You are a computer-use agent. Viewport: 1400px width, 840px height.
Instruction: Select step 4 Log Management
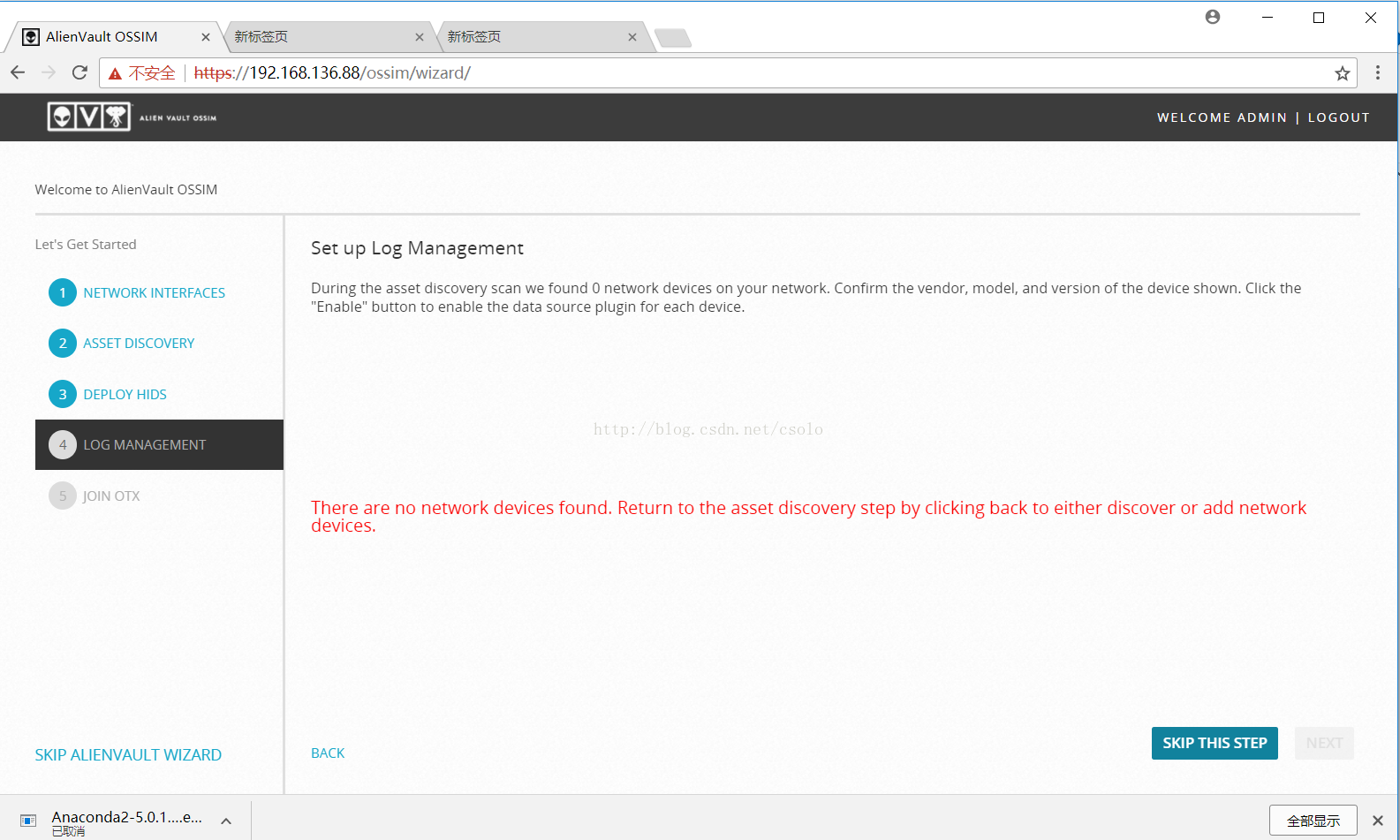point(159,444)
